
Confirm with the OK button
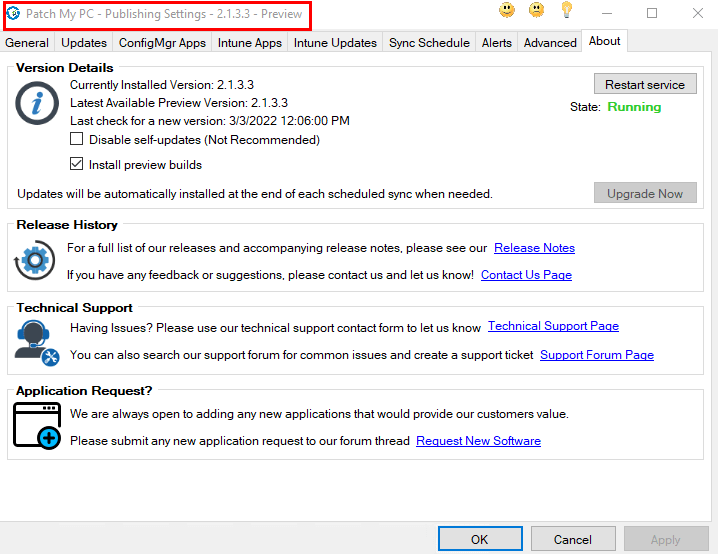coord(480,539)
